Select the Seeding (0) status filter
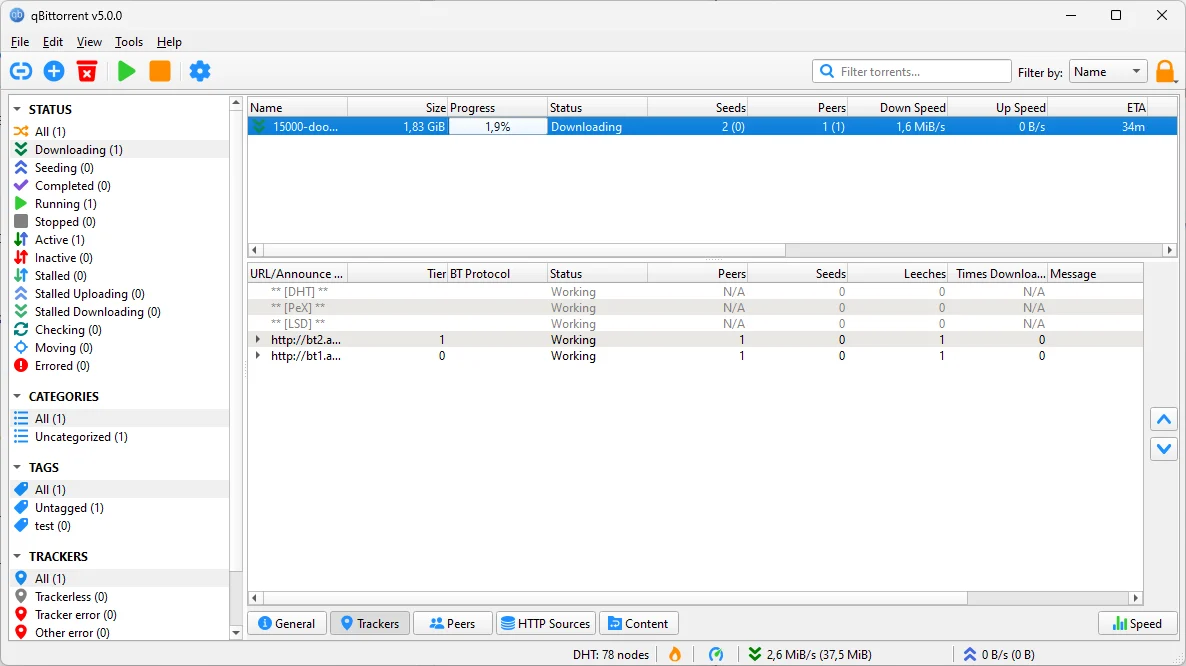This screenshot has width=1186, height=666. 120,168
